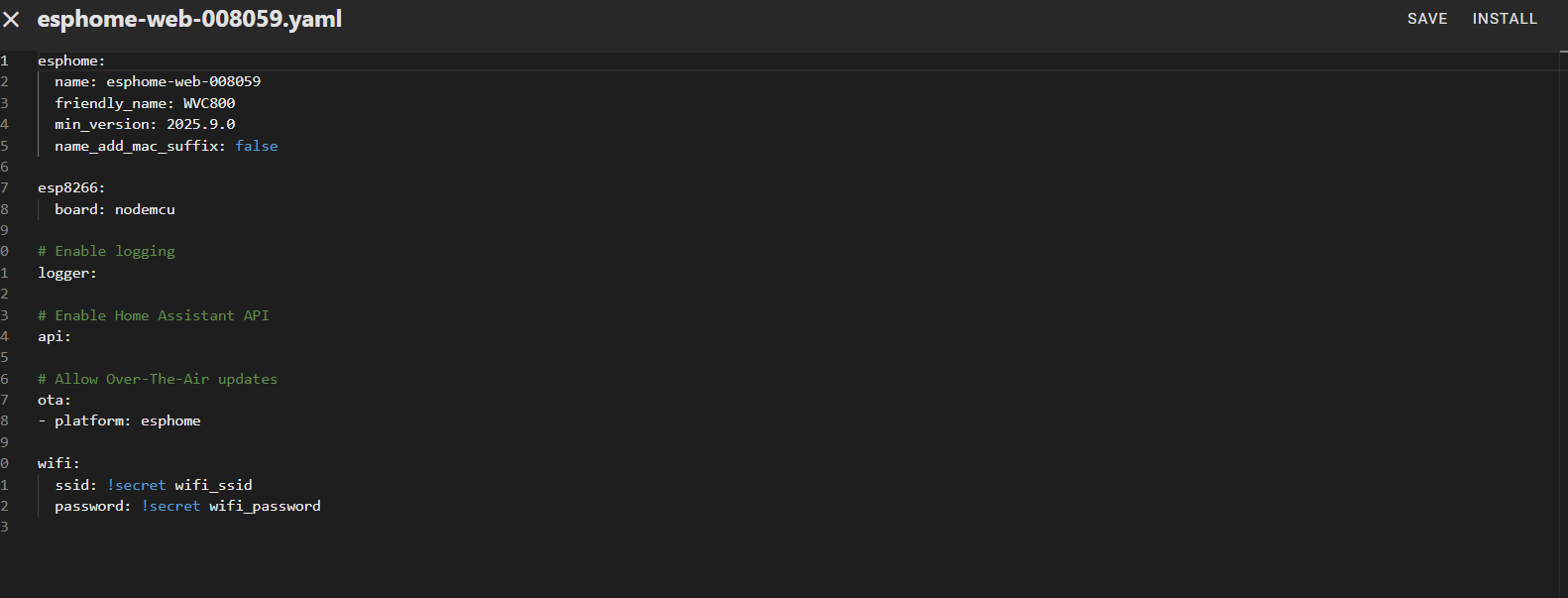
Task: Click the ota: line
Action: coord(55,400)
